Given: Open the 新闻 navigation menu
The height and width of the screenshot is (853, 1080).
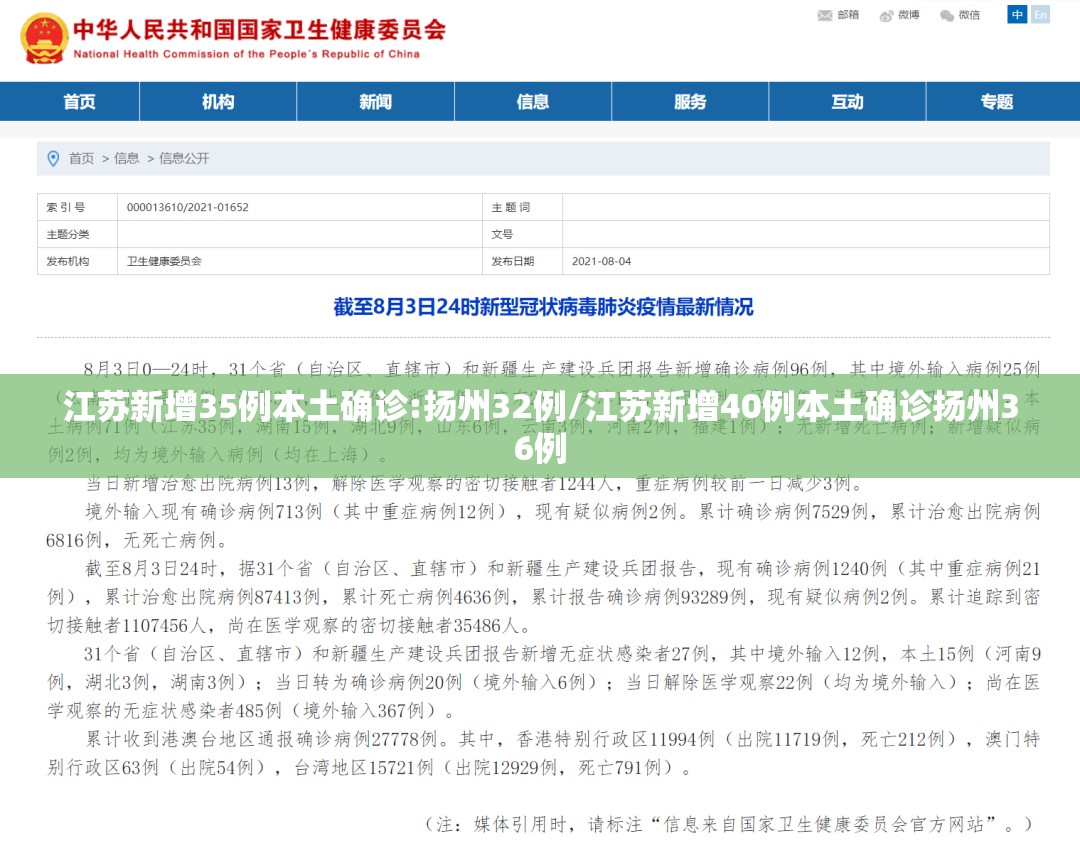Looking at the screenshot, I should point(375,102).
